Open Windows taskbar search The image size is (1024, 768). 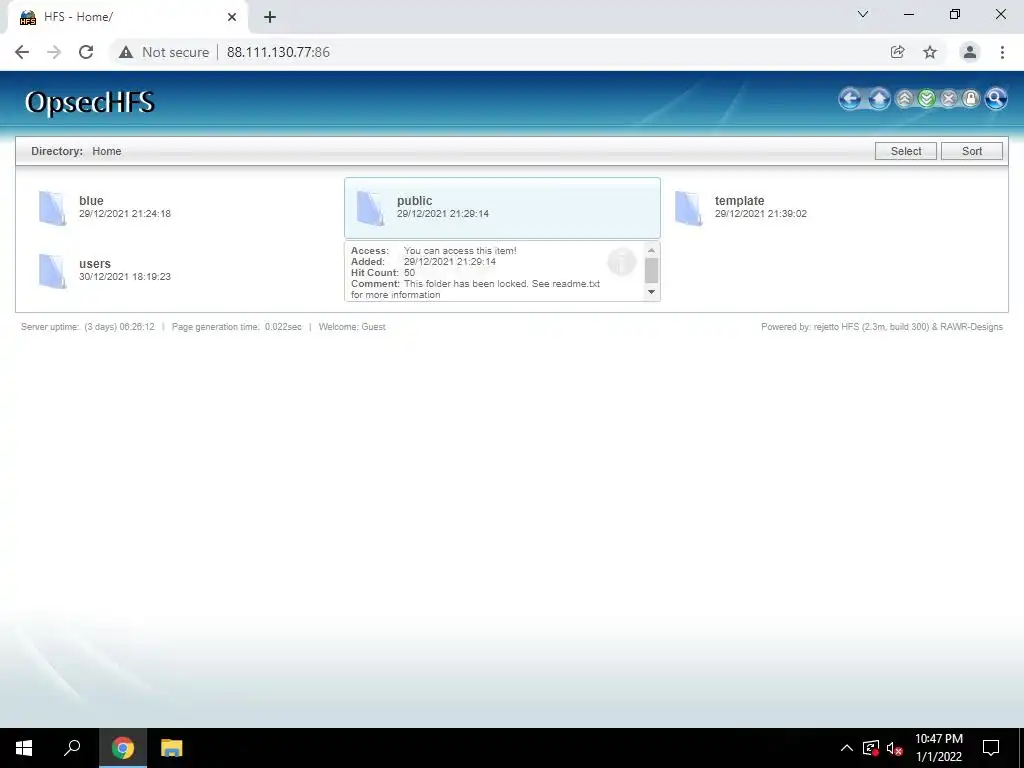pyautogui.click(x=72, y=748)
